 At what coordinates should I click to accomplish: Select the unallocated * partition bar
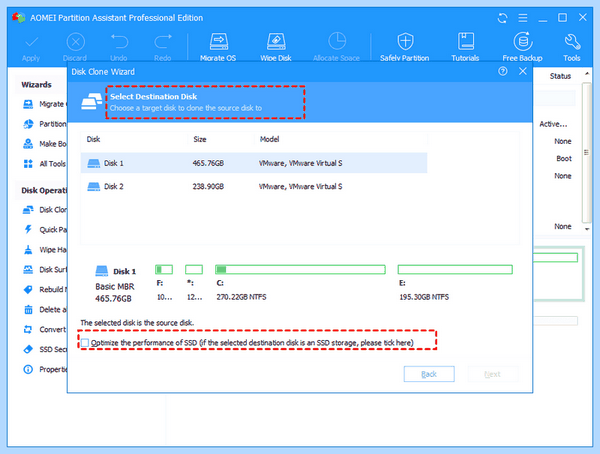pyautogui.click(x=194, y=269)
